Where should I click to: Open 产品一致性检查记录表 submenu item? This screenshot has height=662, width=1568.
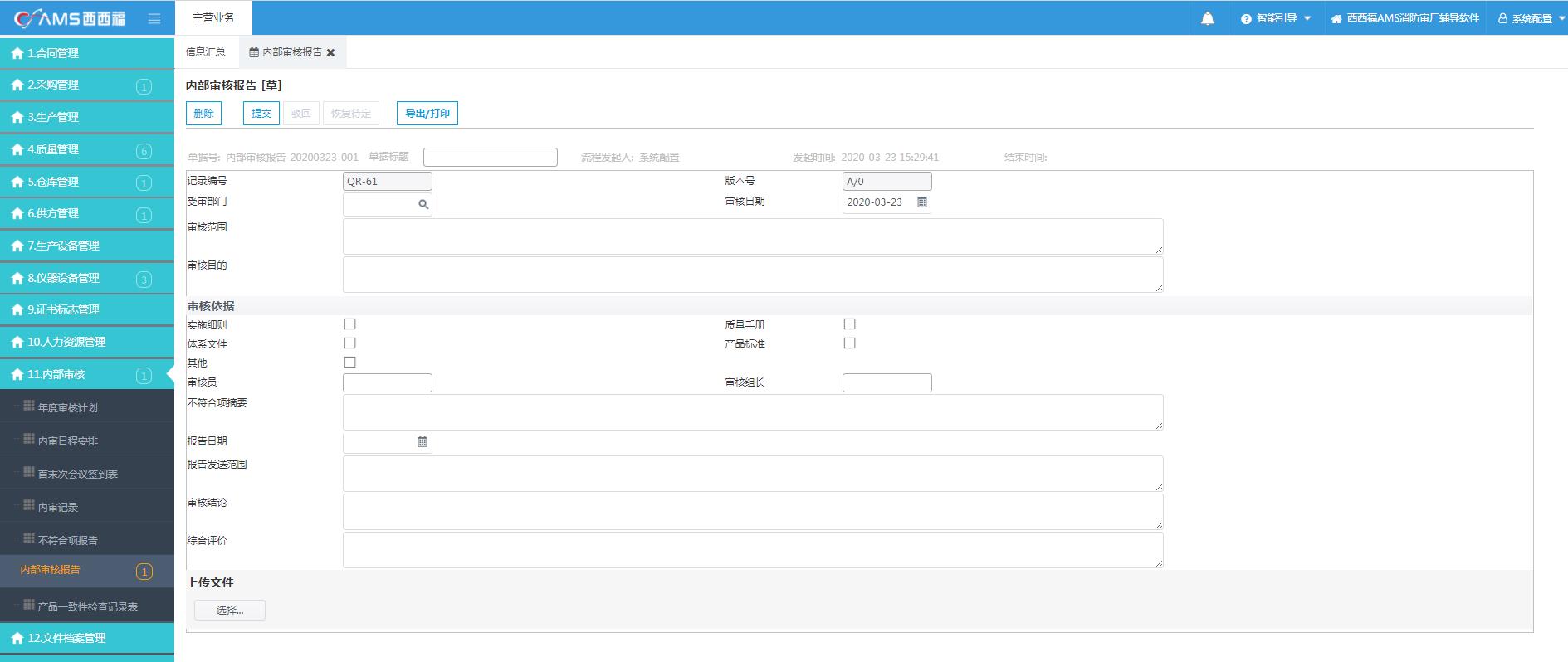(x=87, y=606)
